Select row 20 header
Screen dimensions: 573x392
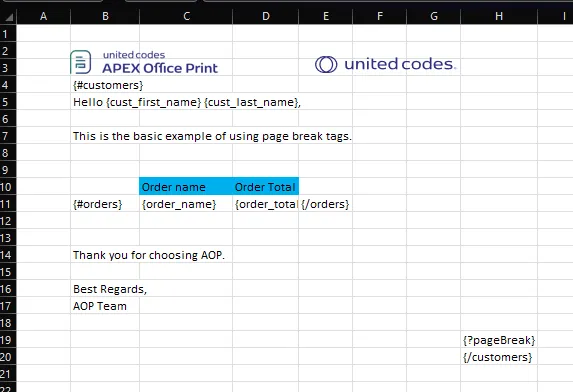click(8, 357)
